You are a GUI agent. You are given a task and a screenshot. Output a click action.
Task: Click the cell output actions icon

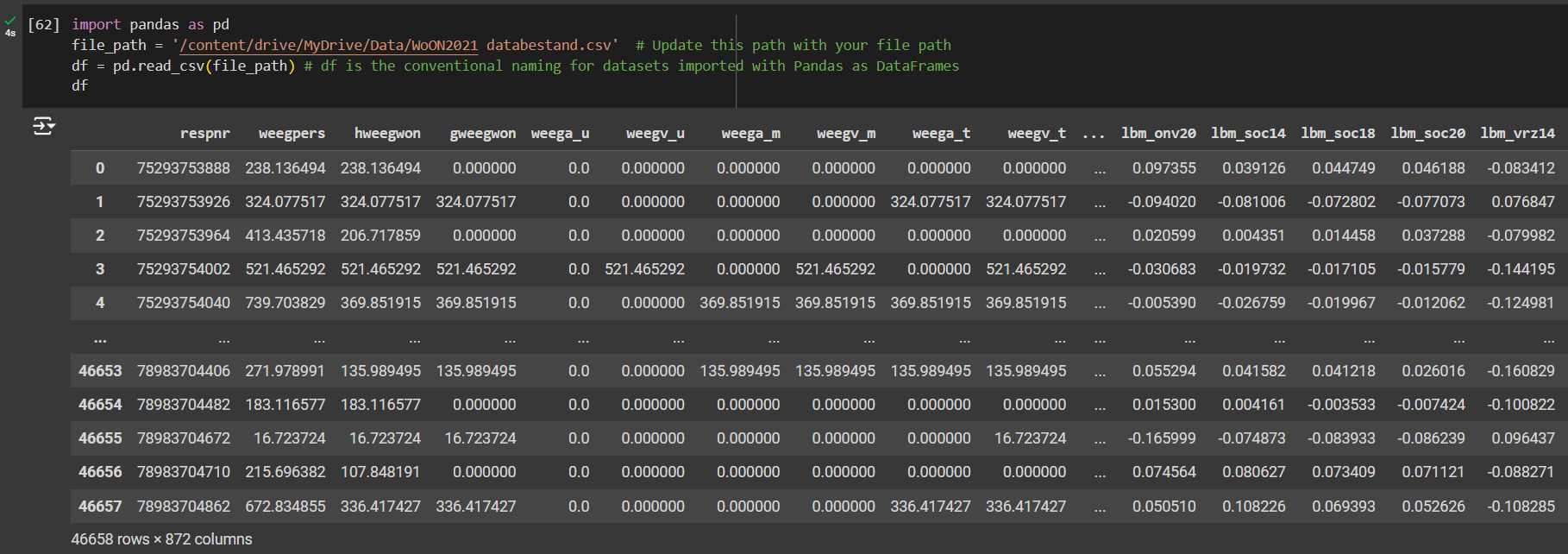[x=43, y=127]
